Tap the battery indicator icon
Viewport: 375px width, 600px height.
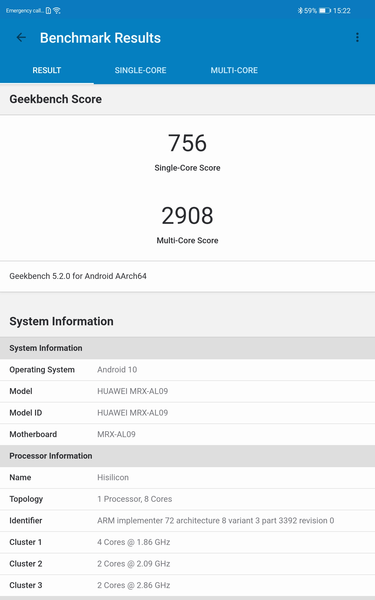325,11
